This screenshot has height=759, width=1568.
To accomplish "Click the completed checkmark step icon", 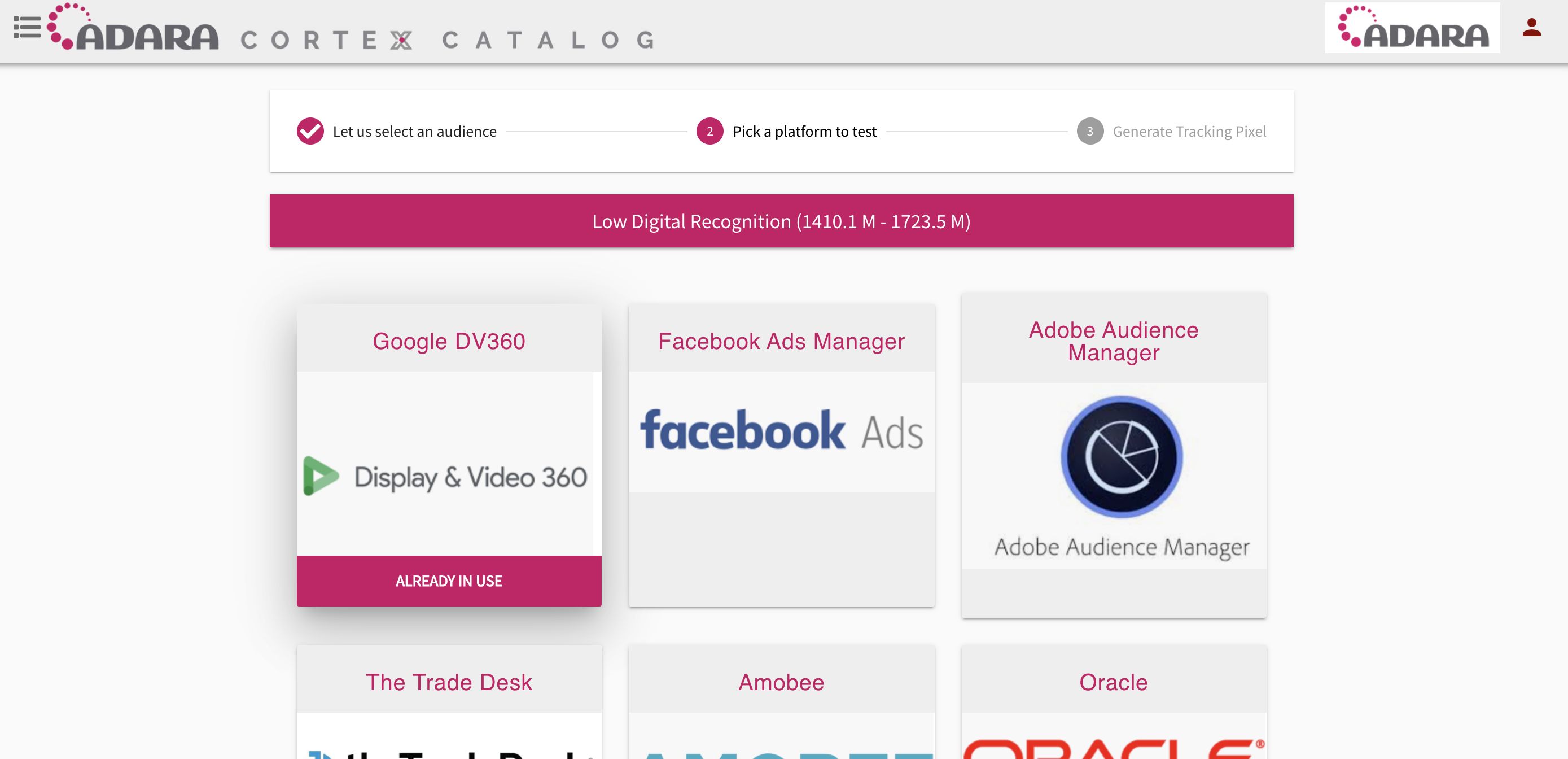I will [310, 131].
